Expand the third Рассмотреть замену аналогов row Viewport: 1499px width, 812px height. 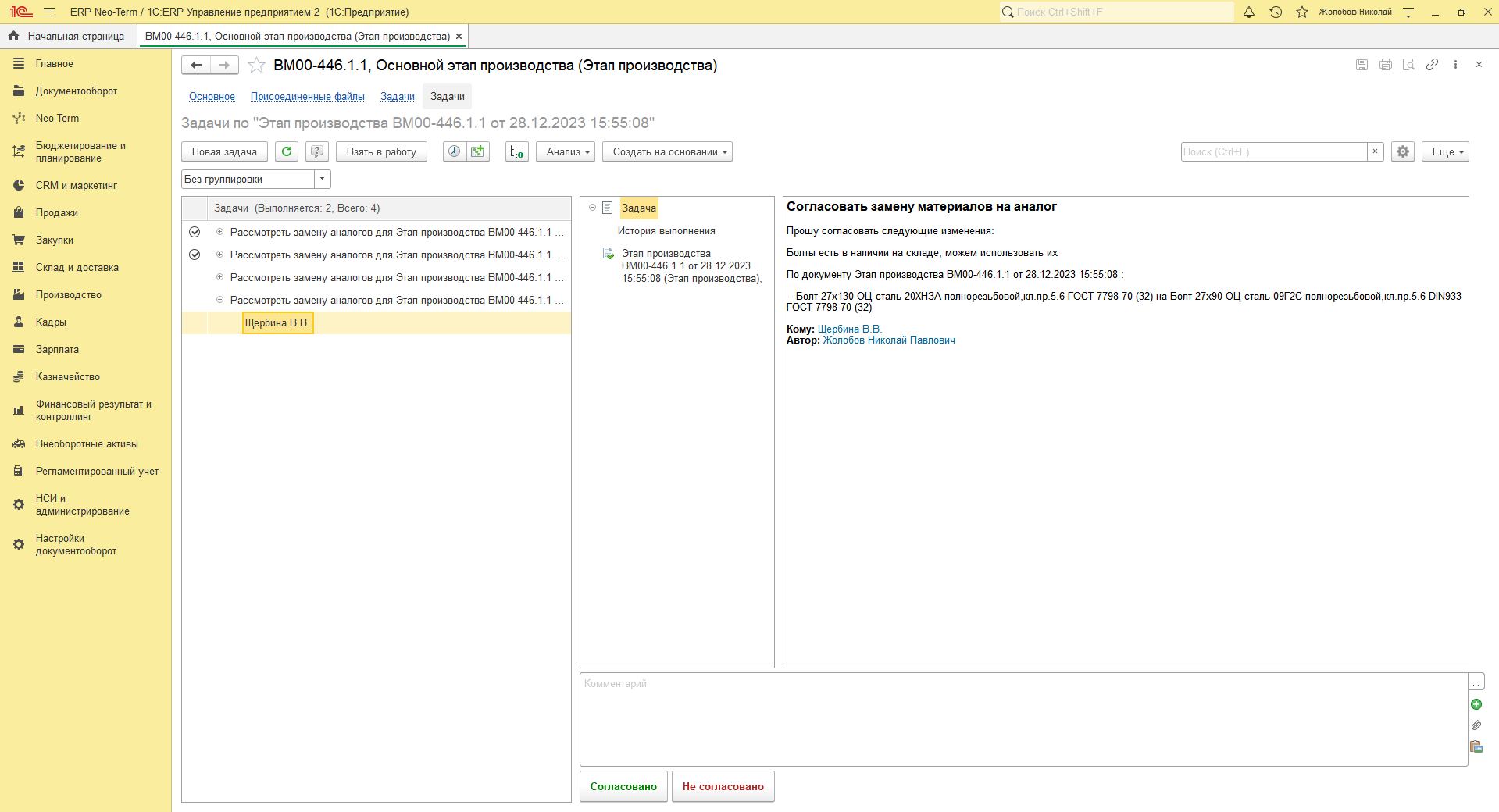coord(219,277)
